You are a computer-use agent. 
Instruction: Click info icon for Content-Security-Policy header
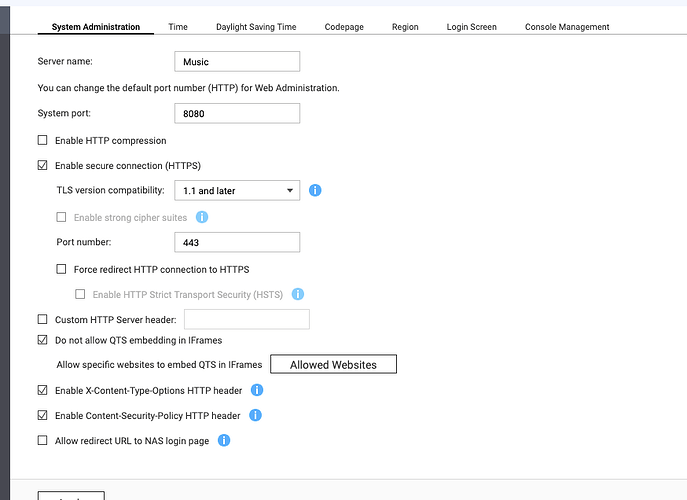255,415
